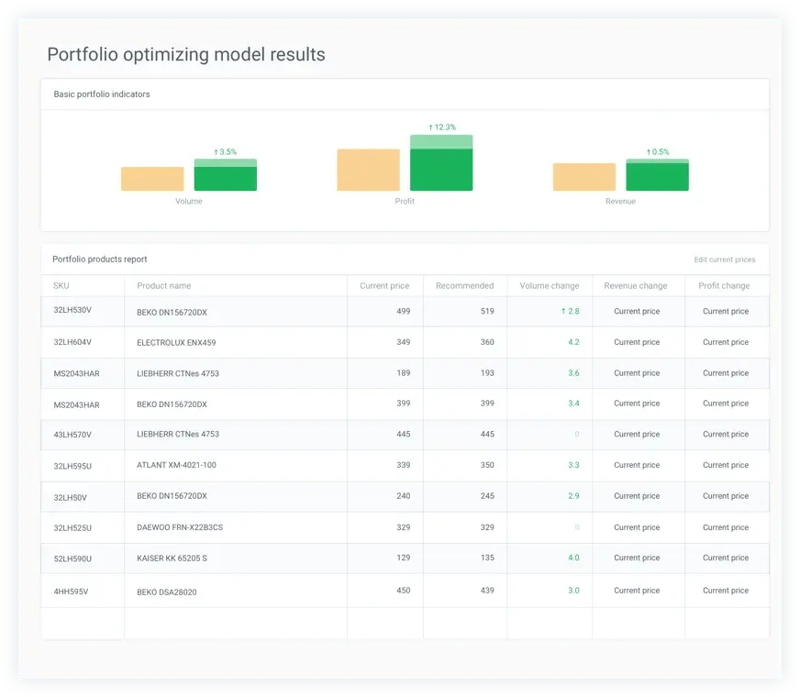This screenshot has height=697, width=800.
Task: Click the green Revenue bar
Action: [x=657, y=175]
